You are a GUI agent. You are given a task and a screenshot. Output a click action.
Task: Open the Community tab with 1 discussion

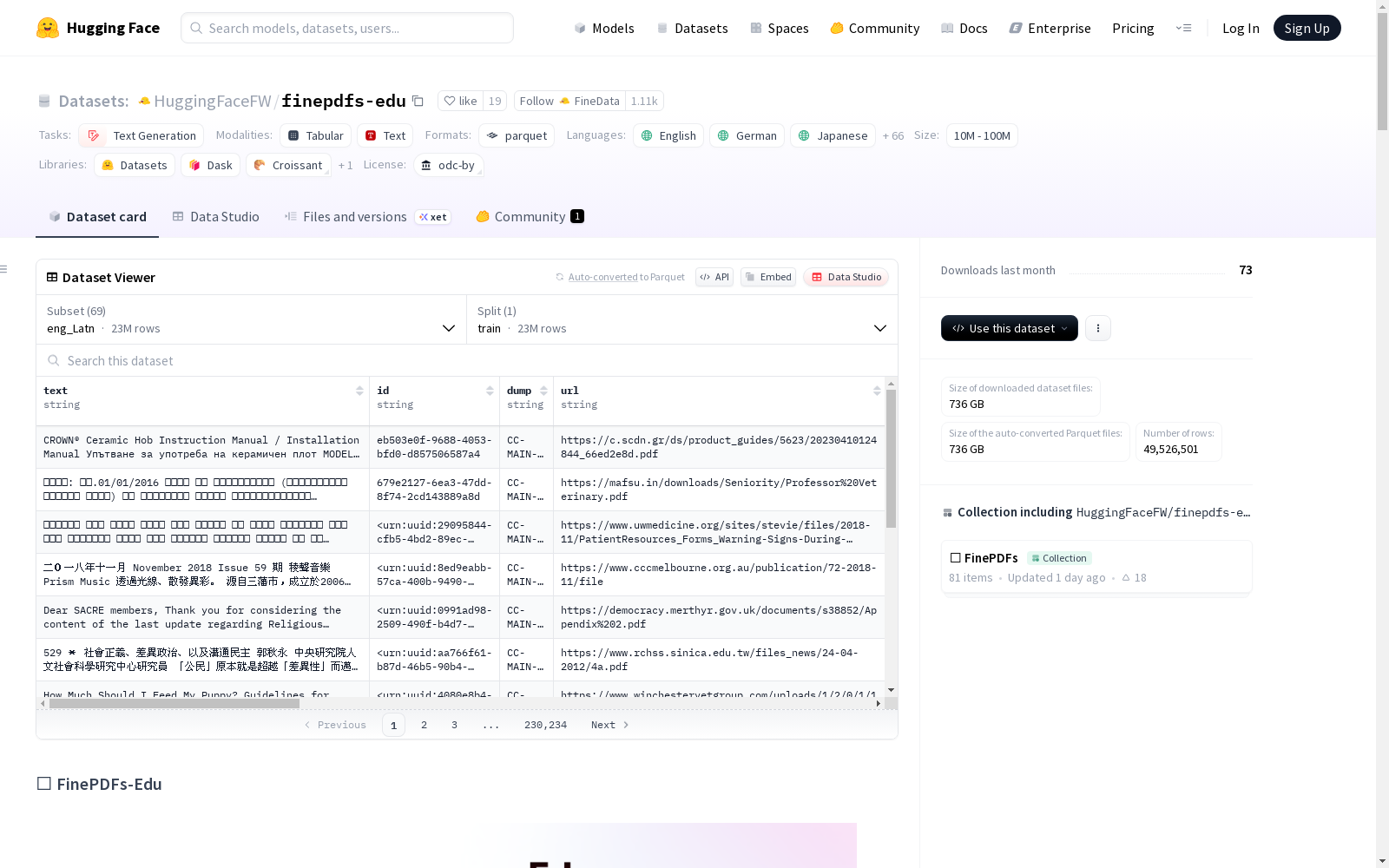tap(530, 217)
